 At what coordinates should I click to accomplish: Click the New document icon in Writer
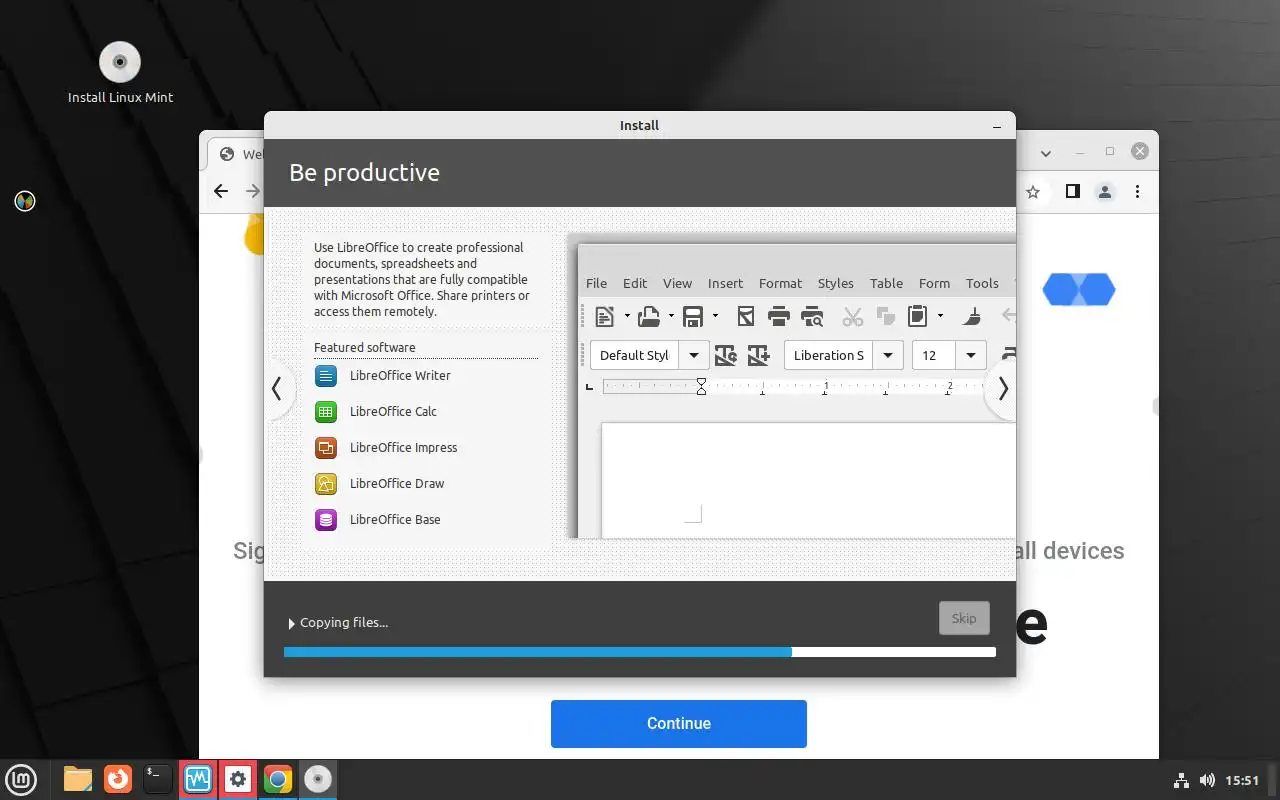pyautogui.click(x=605, y=317)
